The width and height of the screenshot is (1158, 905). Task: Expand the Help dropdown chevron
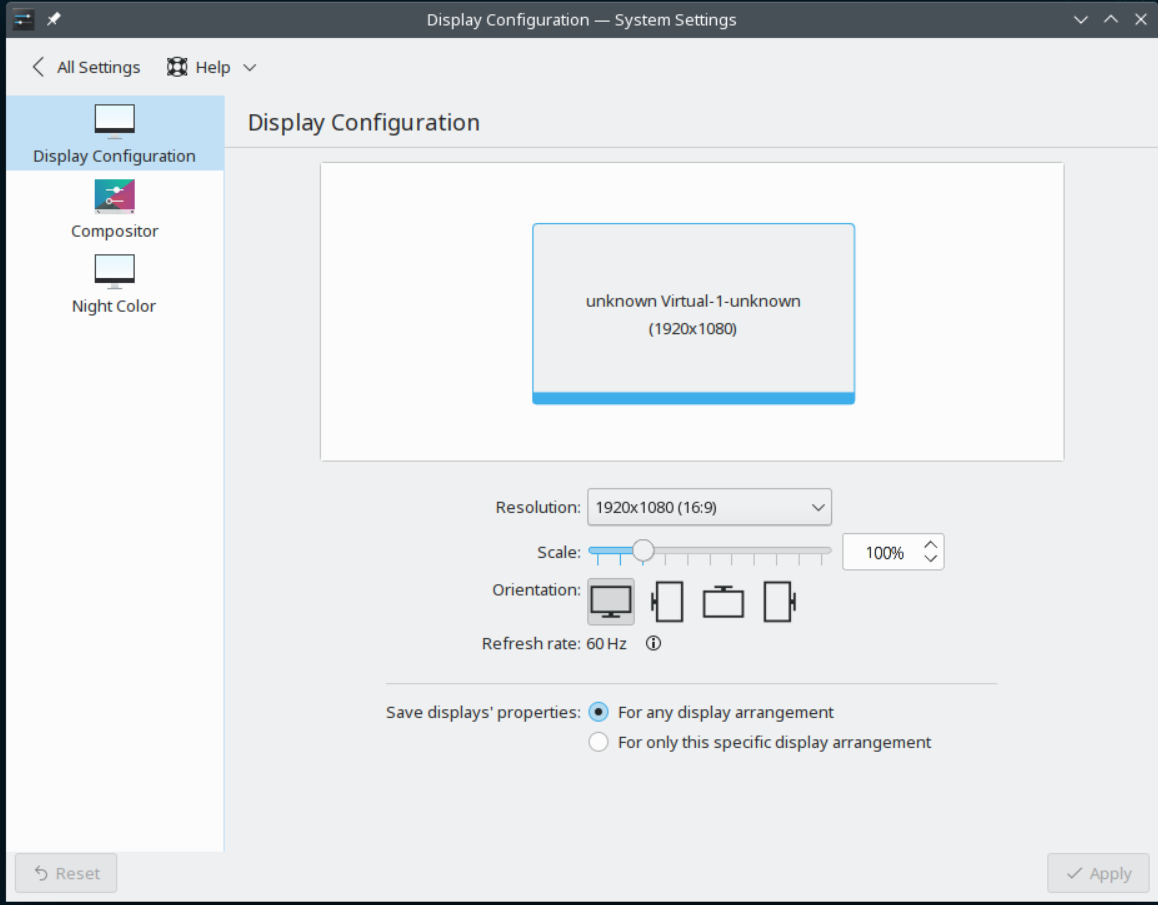point(250,67)
